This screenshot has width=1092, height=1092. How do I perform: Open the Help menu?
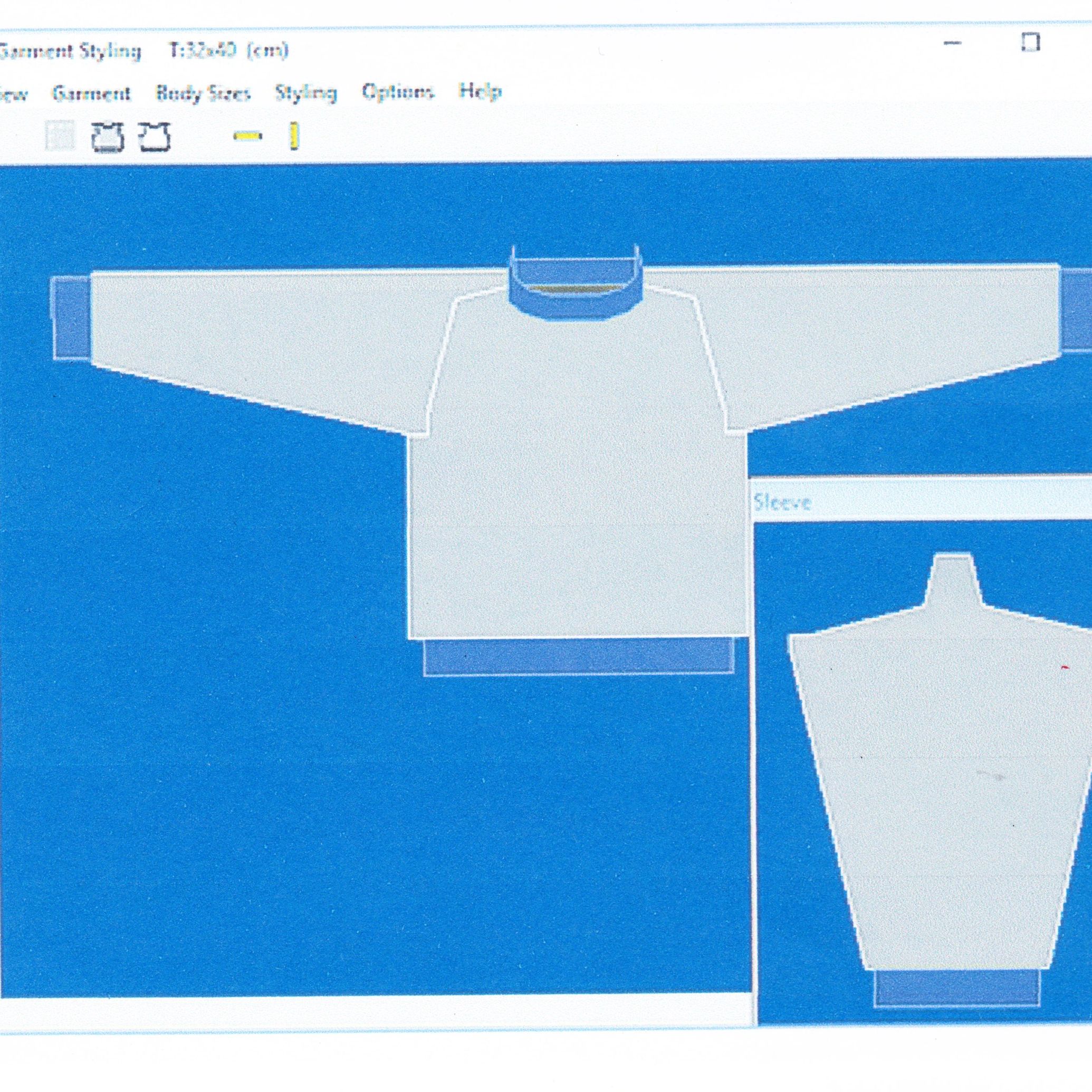(x=480, y=91)
